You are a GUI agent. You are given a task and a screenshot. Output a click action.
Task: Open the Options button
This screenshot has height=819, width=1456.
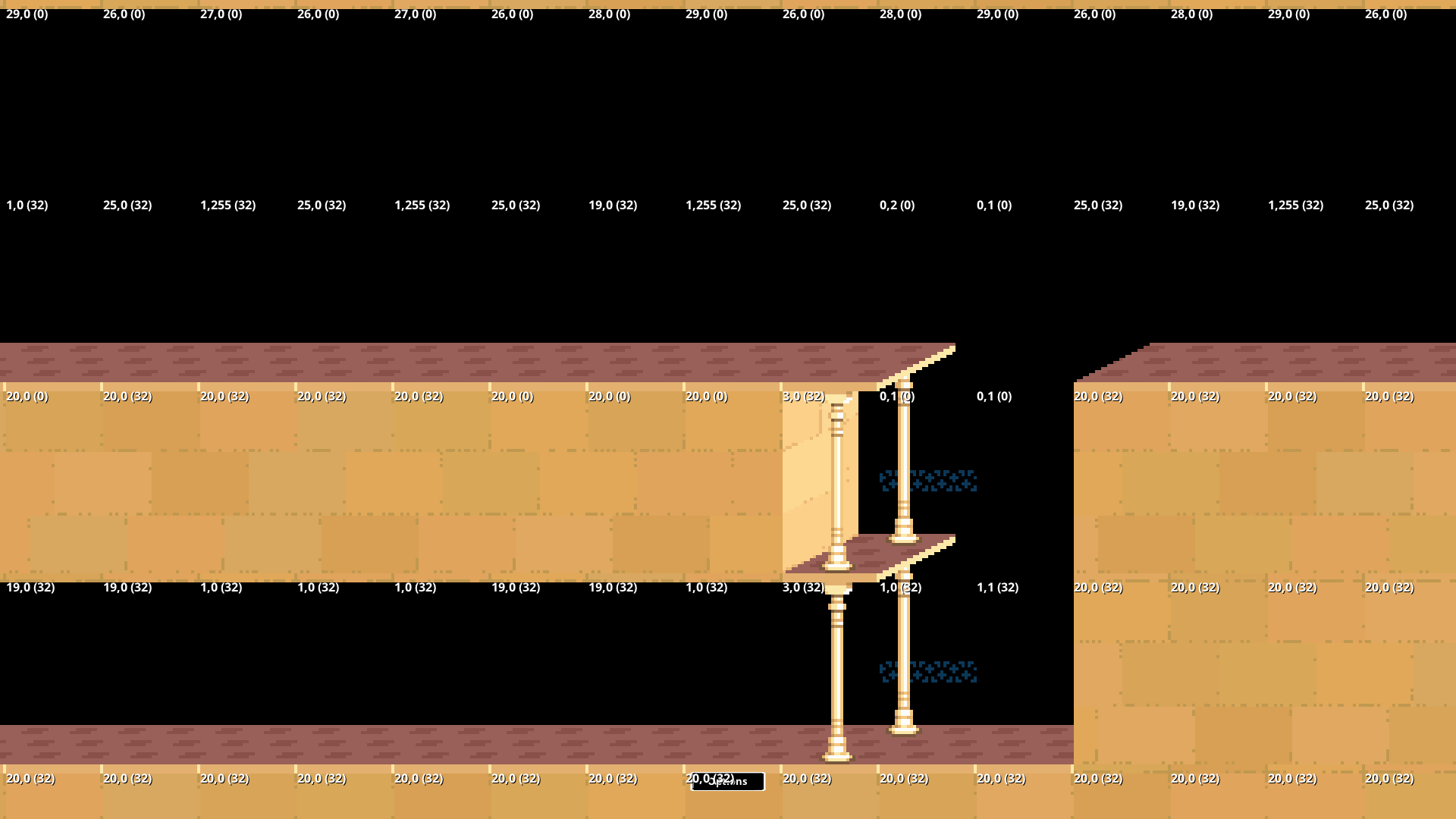(x=728, y=781)
